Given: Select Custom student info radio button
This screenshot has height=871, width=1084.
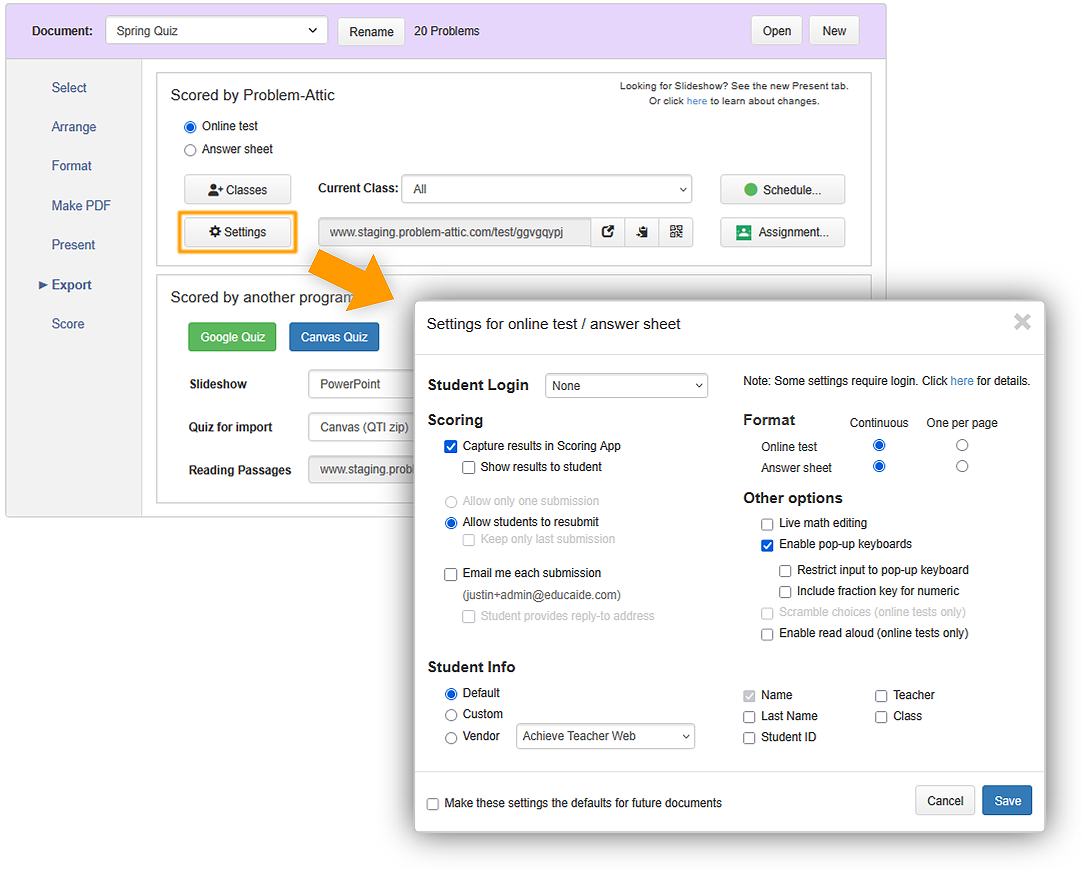Looking at the screenshot, I should 451,715.
